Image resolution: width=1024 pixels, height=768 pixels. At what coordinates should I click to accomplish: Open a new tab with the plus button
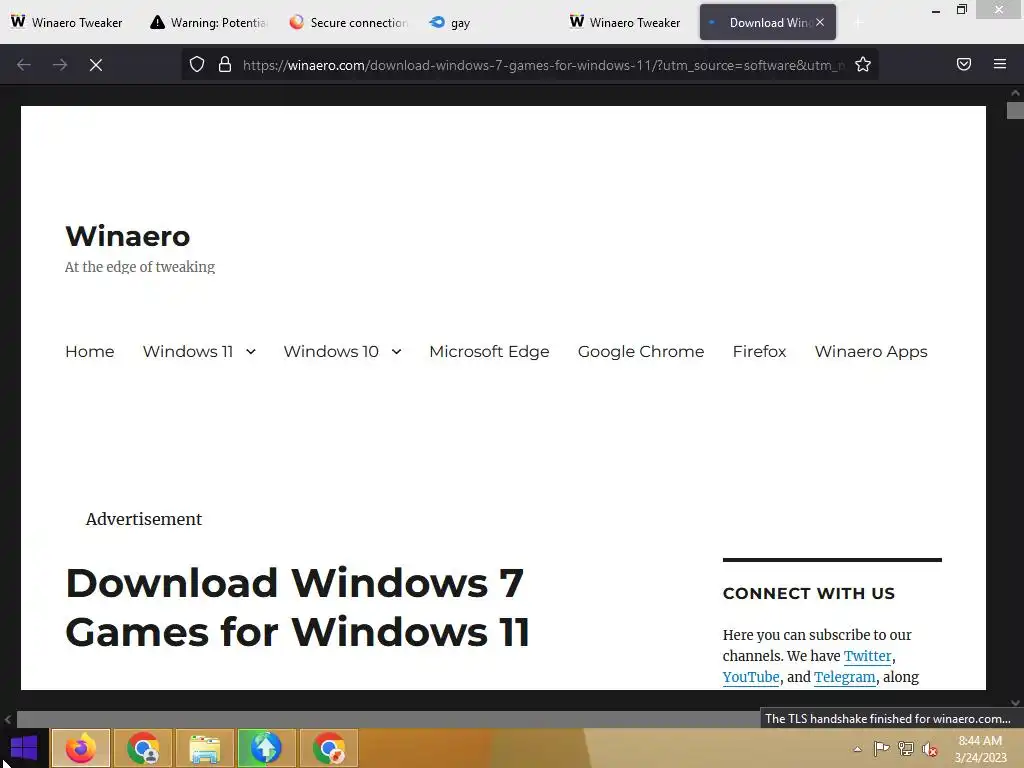(858, 23)
